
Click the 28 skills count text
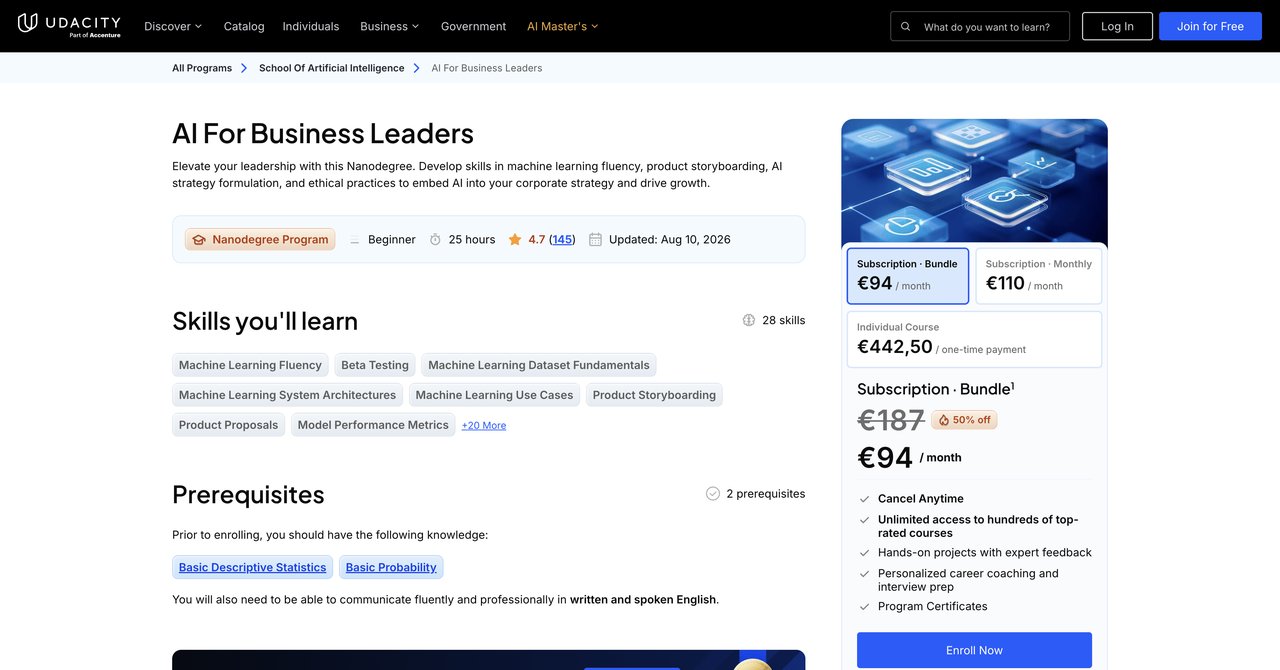click(x=783, y=320)
